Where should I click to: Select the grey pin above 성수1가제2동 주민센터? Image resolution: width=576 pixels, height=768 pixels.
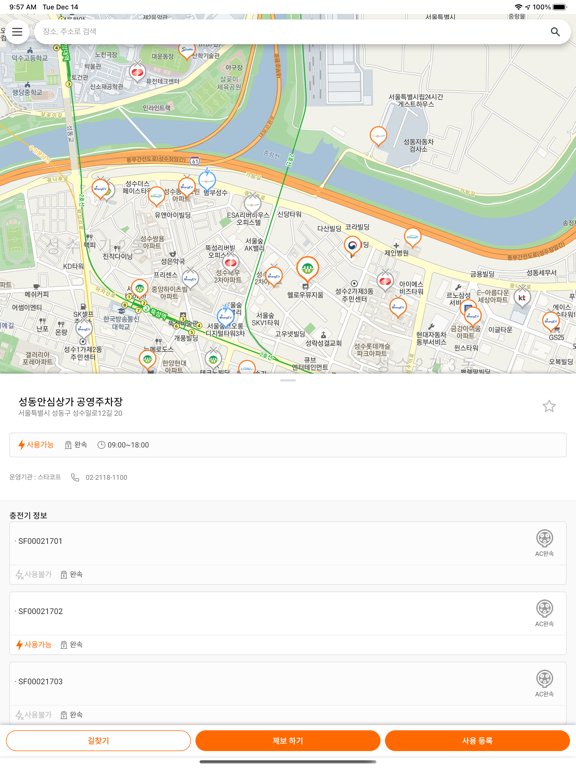pyautogui.click(x=84, y=329)
